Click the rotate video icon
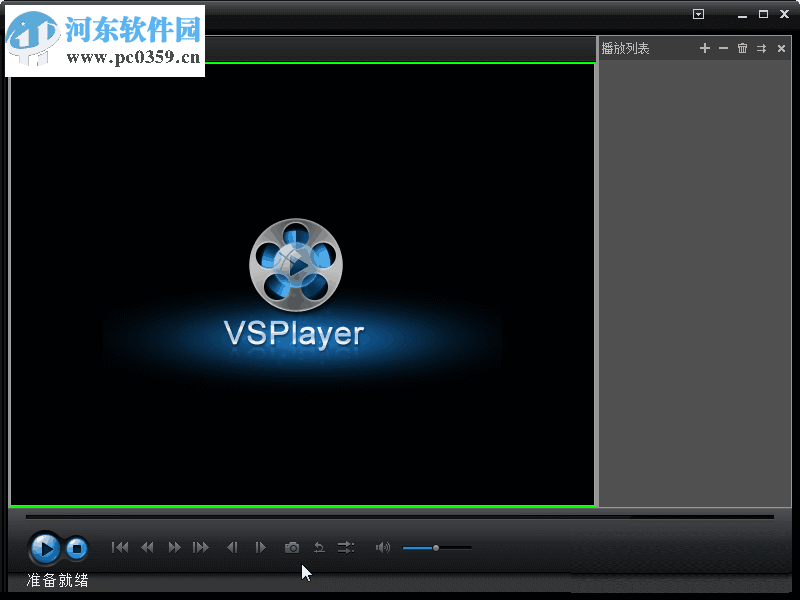Screen dimensions: 800x600 click(319, 547)
